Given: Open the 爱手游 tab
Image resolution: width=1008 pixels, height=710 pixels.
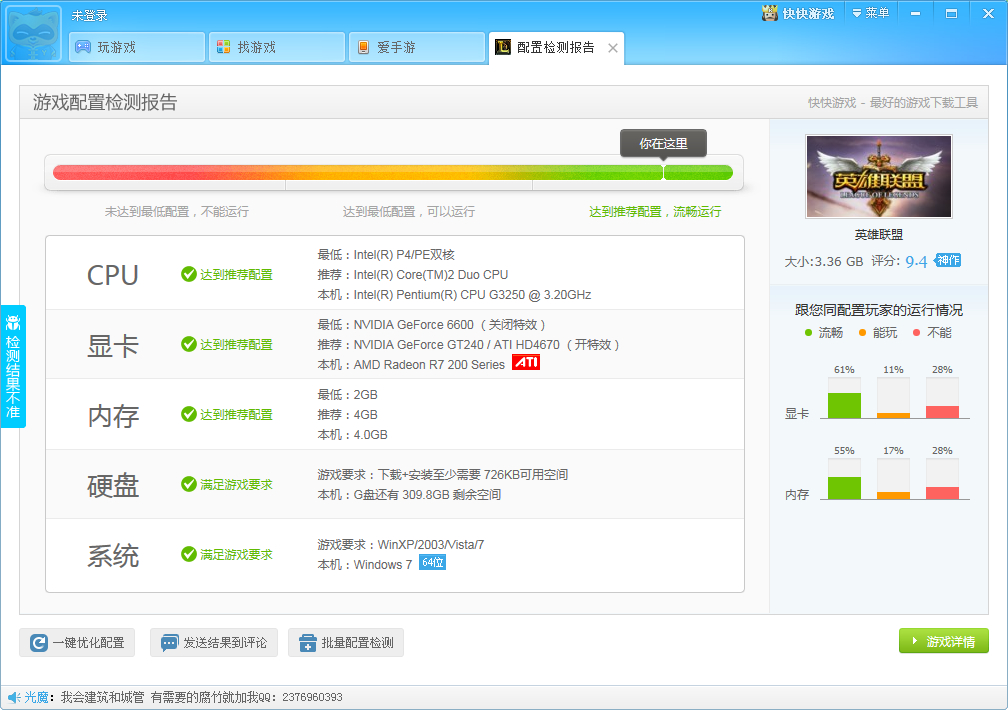Looking at the screenshot, I should click(417, 47).
